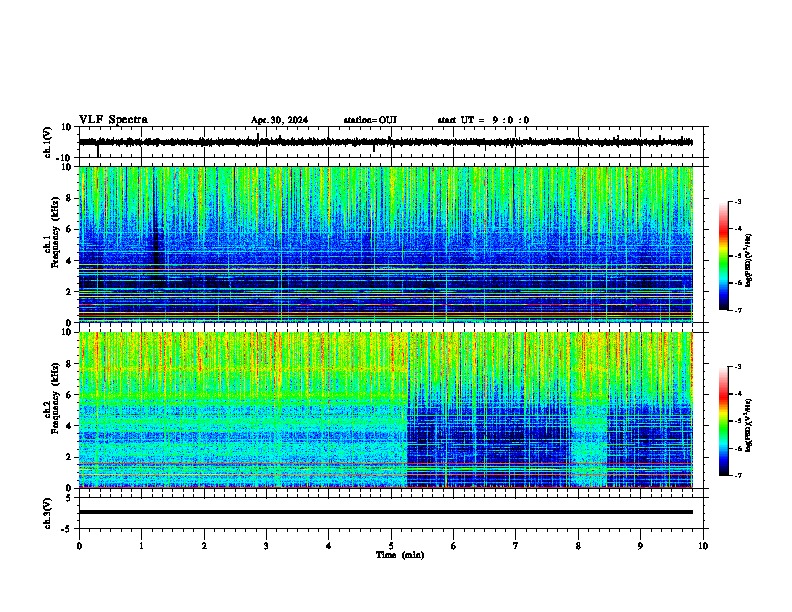This screenshot has height=612, width=792.
Task: Select the ch.1 "Frequency (kHz)" axis label
Action: click(x=55, y=232)
